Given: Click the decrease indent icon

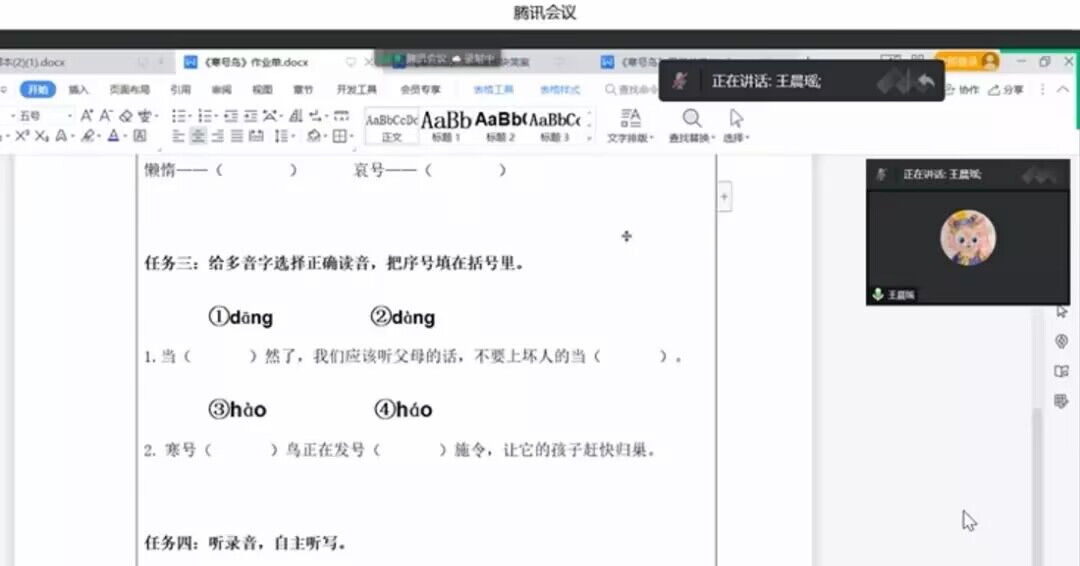Looking at the screenshot, I should [x=231, y=116].
